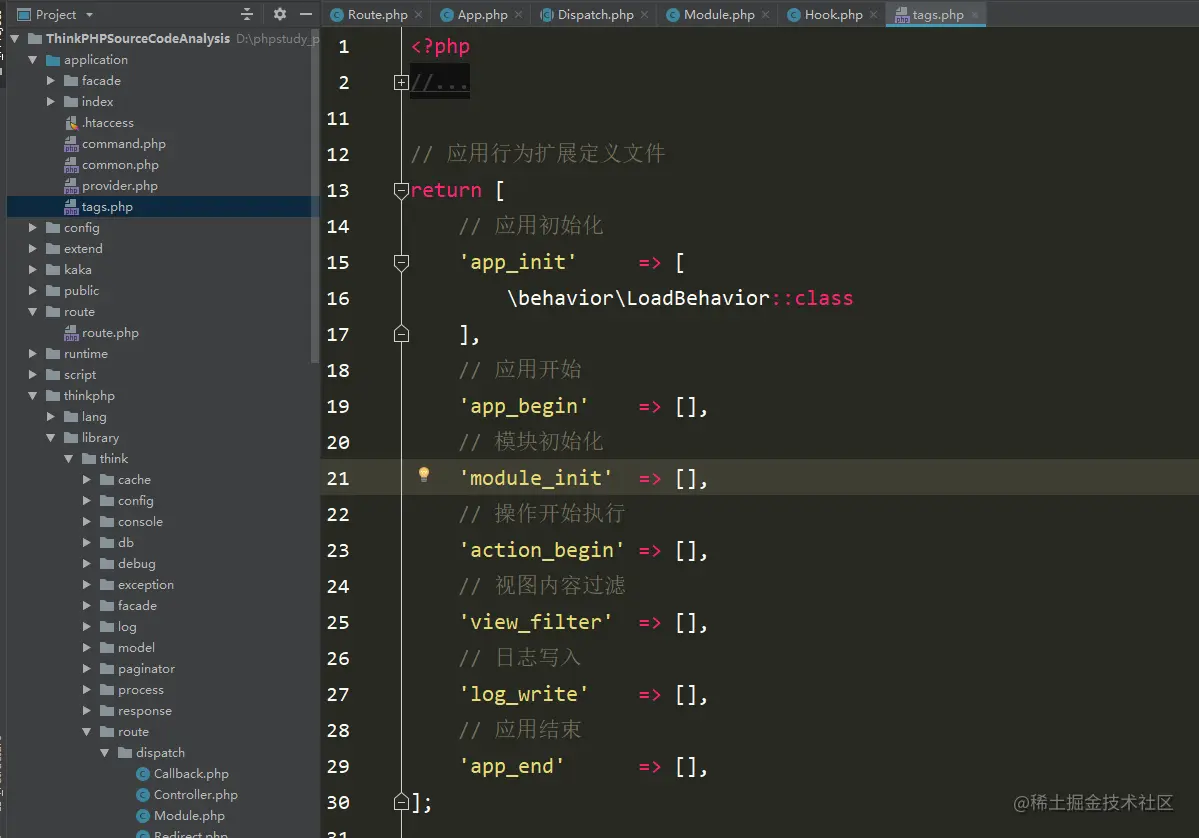Close the Dispatch.php tab
This screenshot has height=838, width=1199.
pos(645,15)
